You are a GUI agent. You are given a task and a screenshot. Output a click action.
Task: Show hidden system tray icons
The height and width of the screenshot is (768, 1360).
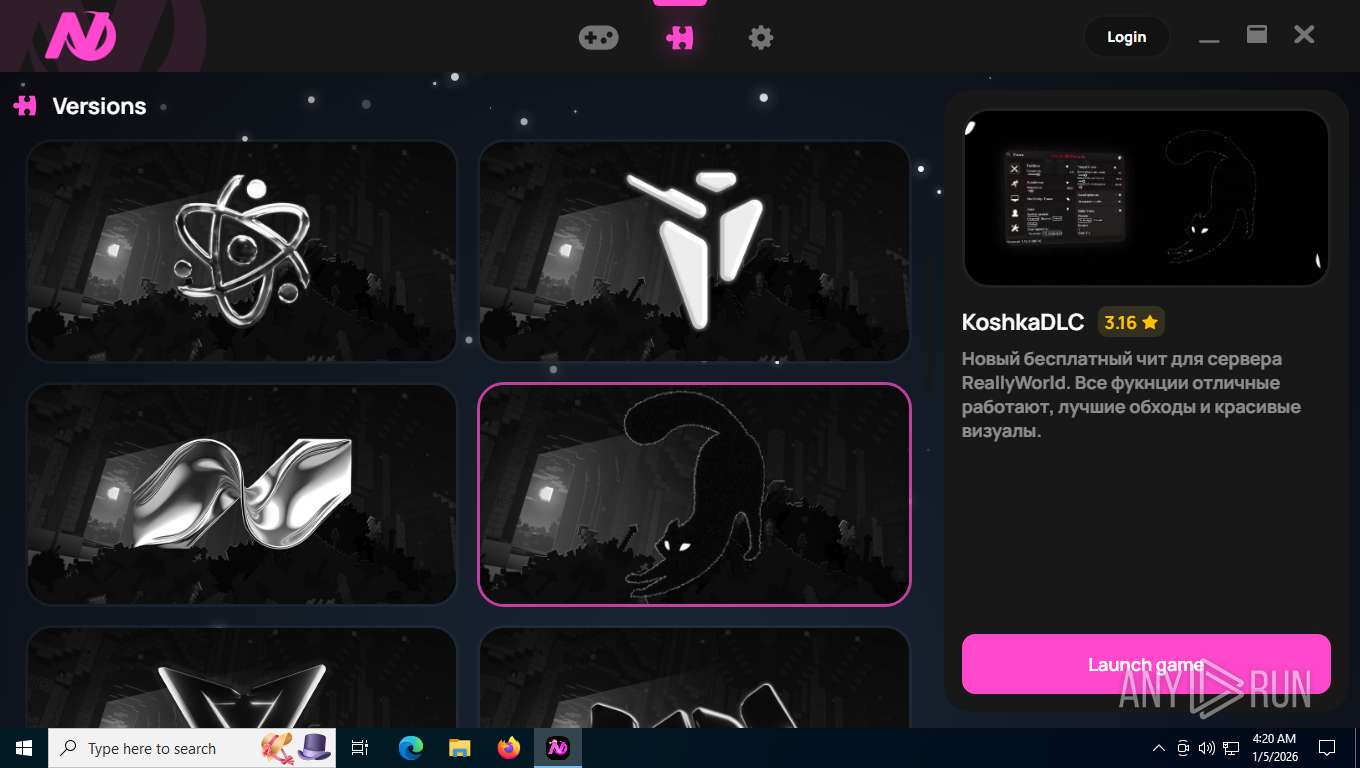[x=1159, y=748]
